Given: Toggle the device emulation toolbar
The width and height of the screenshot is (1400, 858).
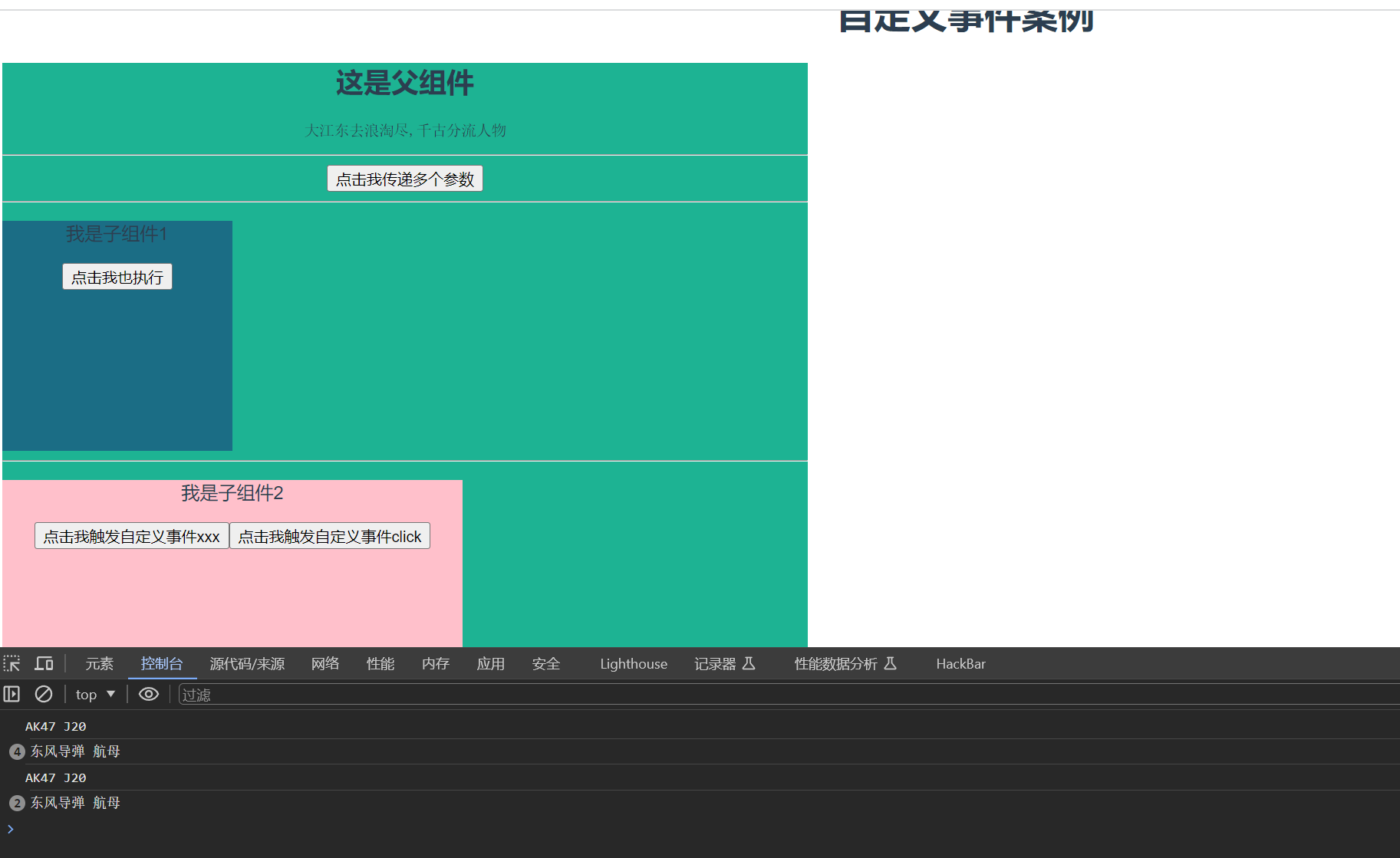Looking at the screenshot, I should 44,663.
